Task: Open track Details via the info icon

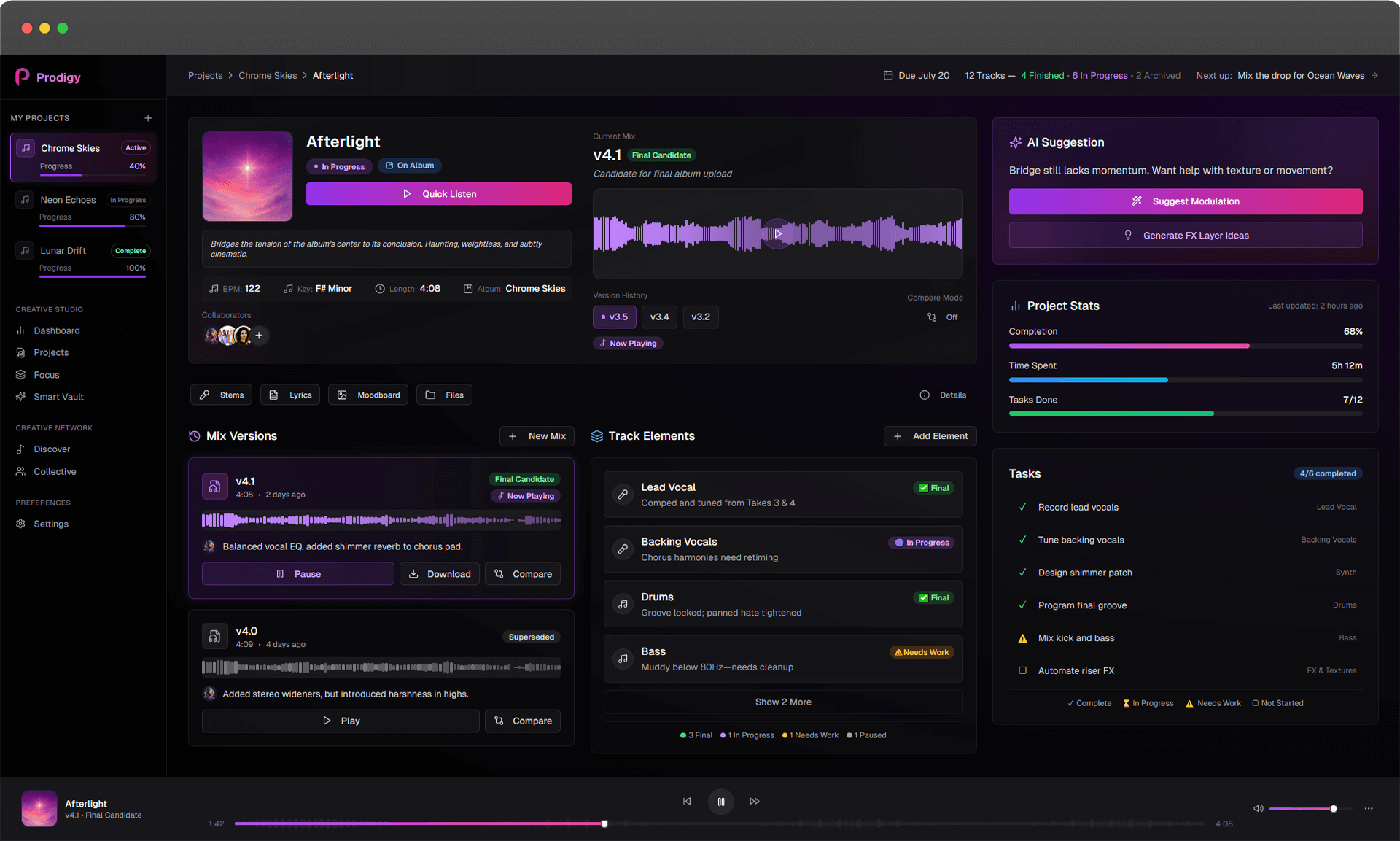Action: pos(925,395)
